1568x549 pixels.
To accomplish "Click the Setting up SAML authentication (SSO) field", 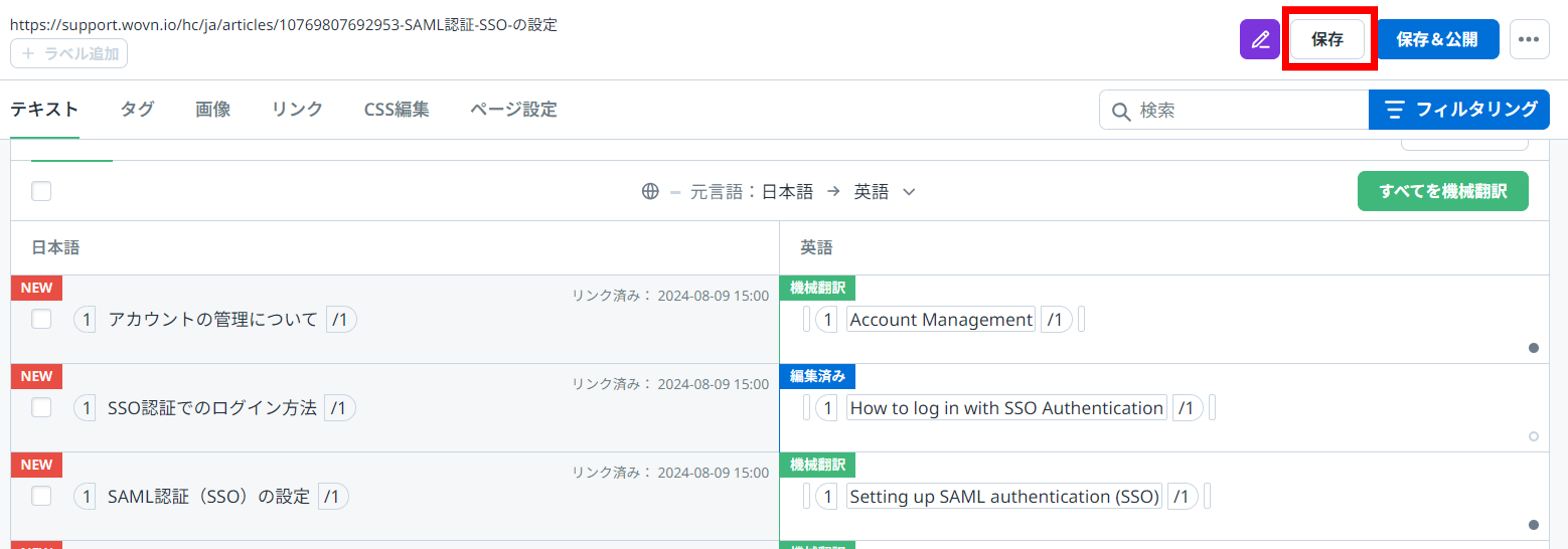I will [x=1004, y=497].
